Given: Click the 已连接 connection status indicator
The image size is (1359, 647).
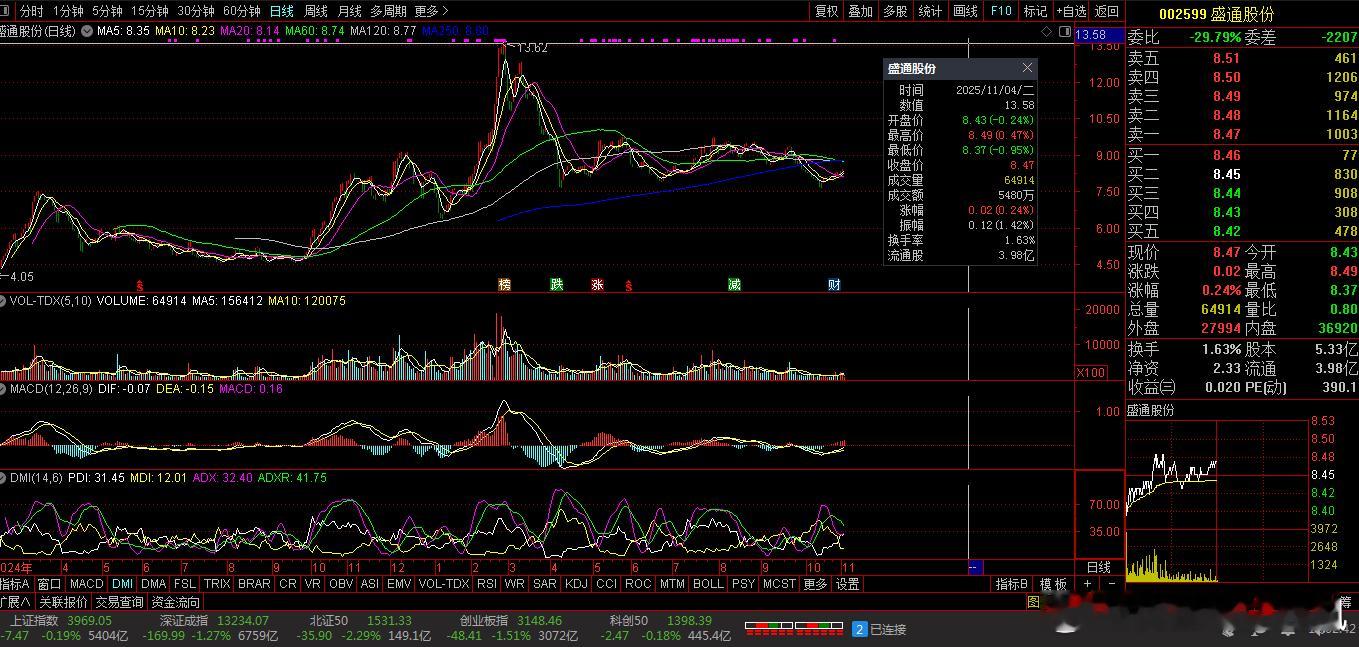Looking at the screenshot, I should [x=880, y=629].
